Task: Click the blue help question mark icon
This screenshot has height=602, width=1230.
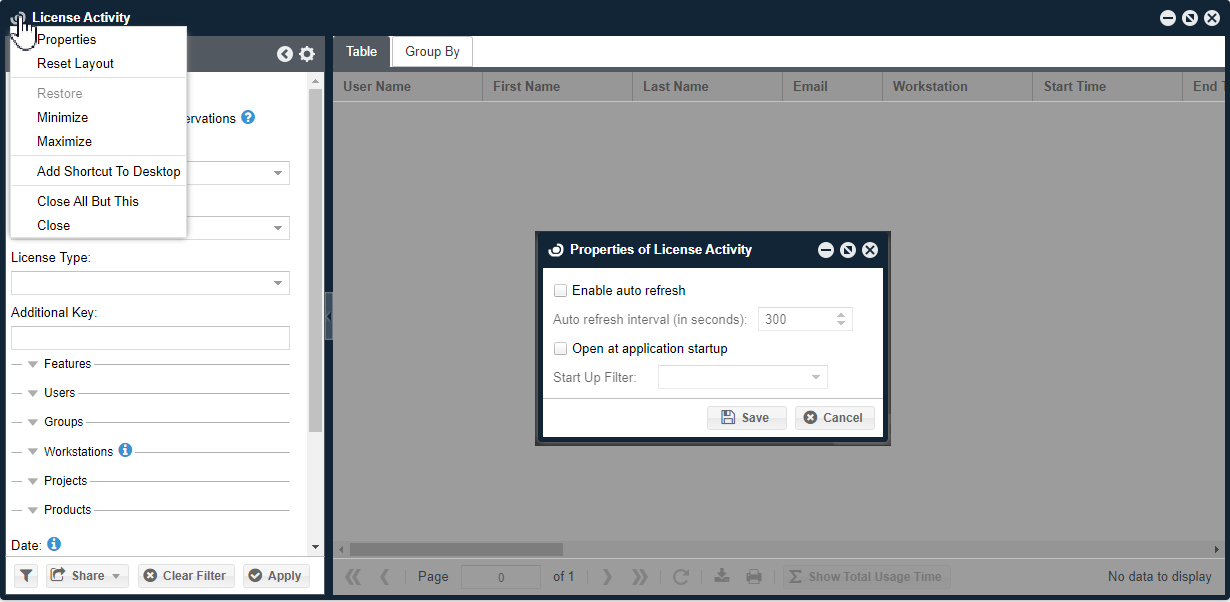Action: pyautogui.click(x=248, y=117)
